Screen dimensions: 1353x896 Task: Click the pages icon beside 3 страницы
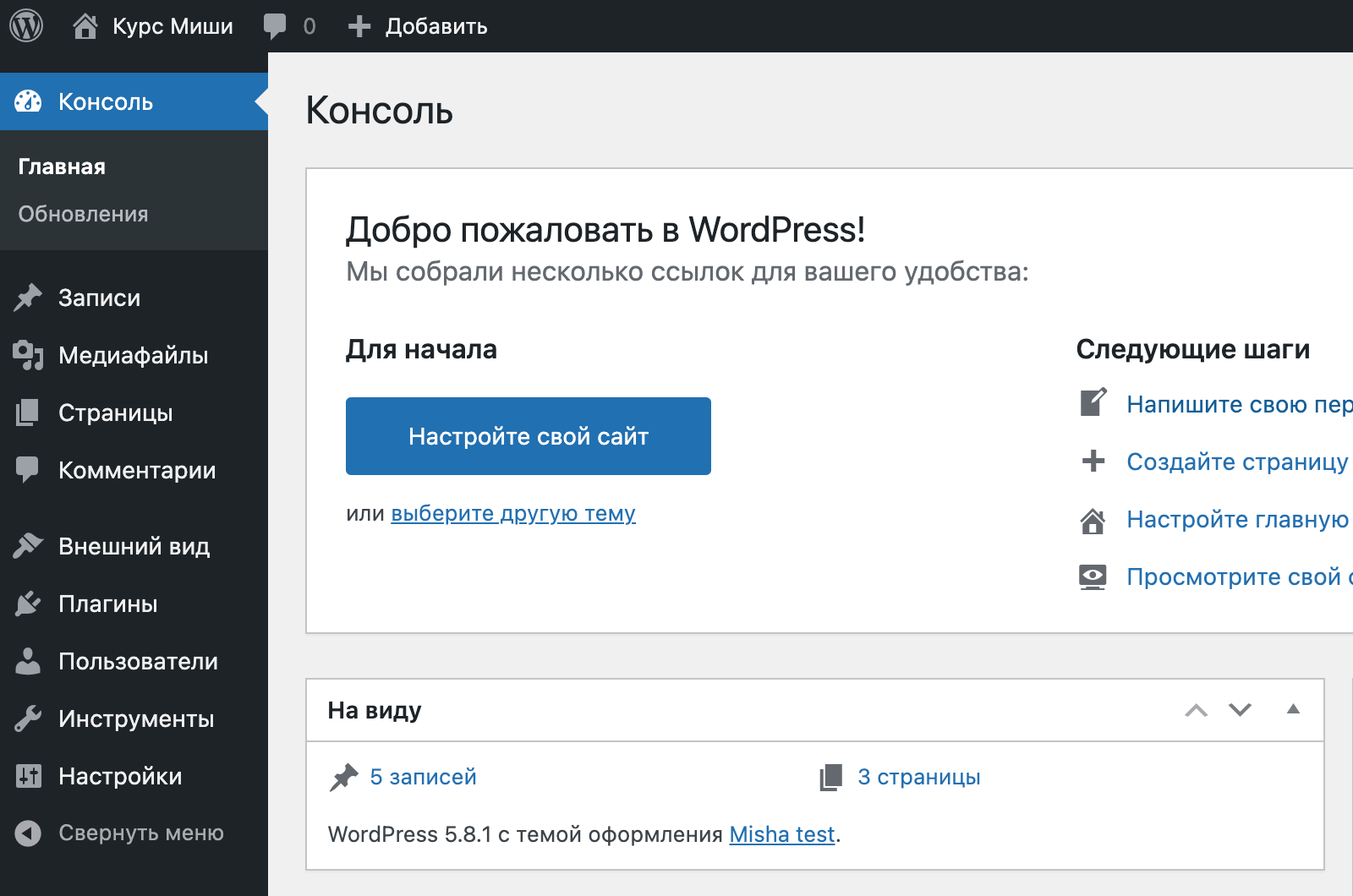(x=831, y=777)
